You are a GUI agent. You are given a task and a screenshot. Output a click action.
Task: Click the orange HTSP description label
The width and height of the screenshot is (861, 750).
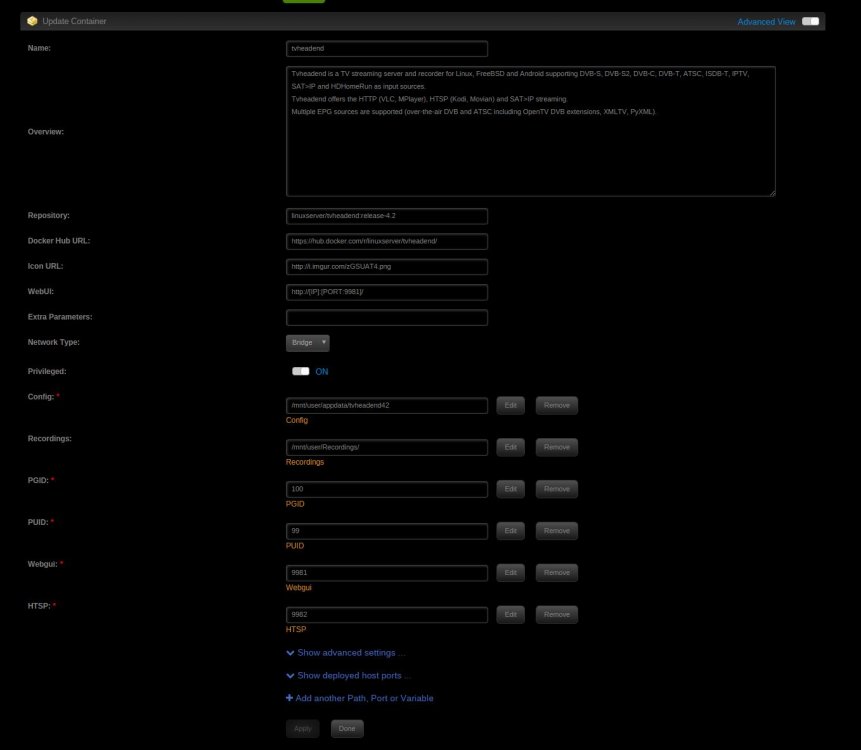pos(296,629)
